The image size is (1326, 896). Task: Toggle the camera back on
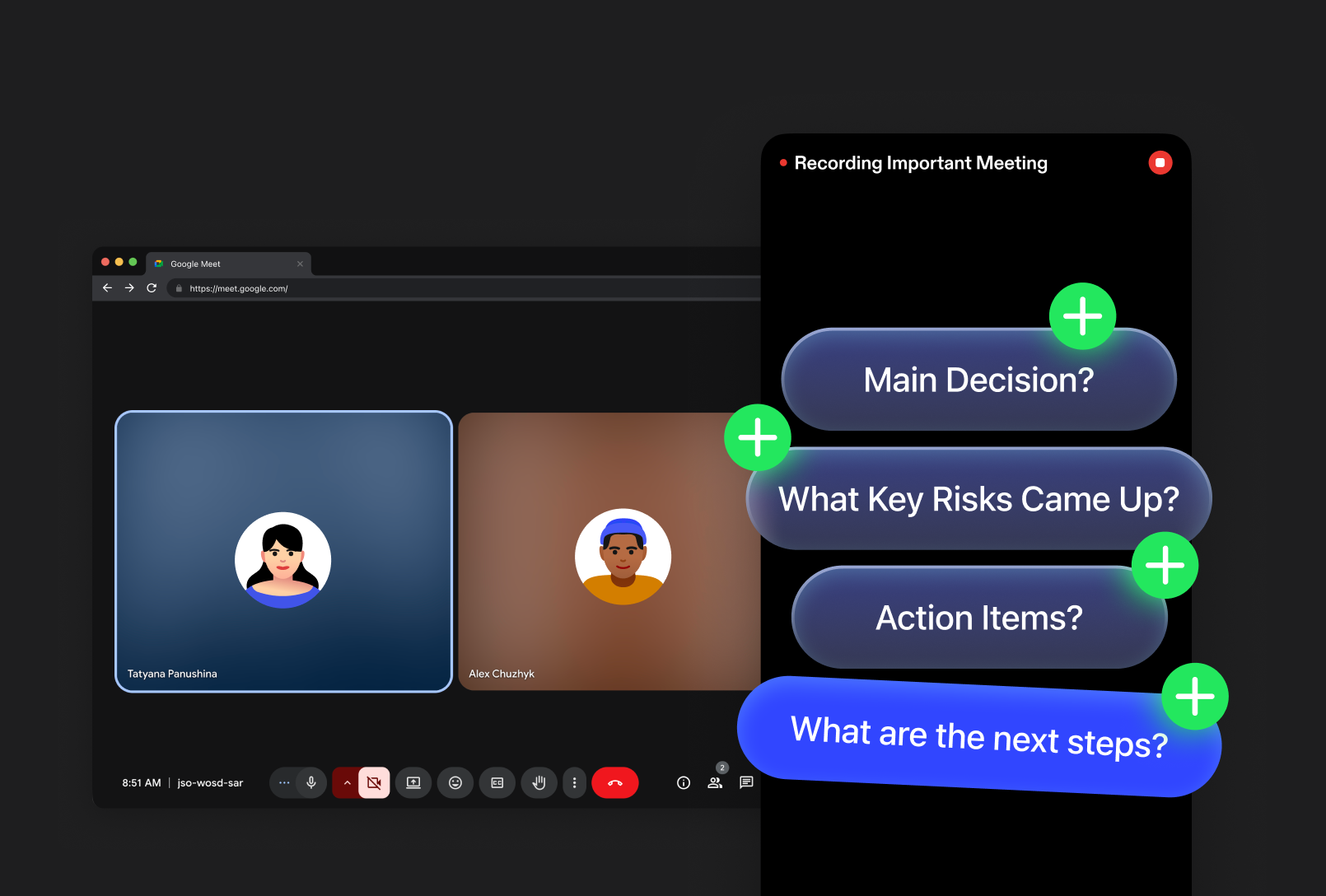point(374,782)
